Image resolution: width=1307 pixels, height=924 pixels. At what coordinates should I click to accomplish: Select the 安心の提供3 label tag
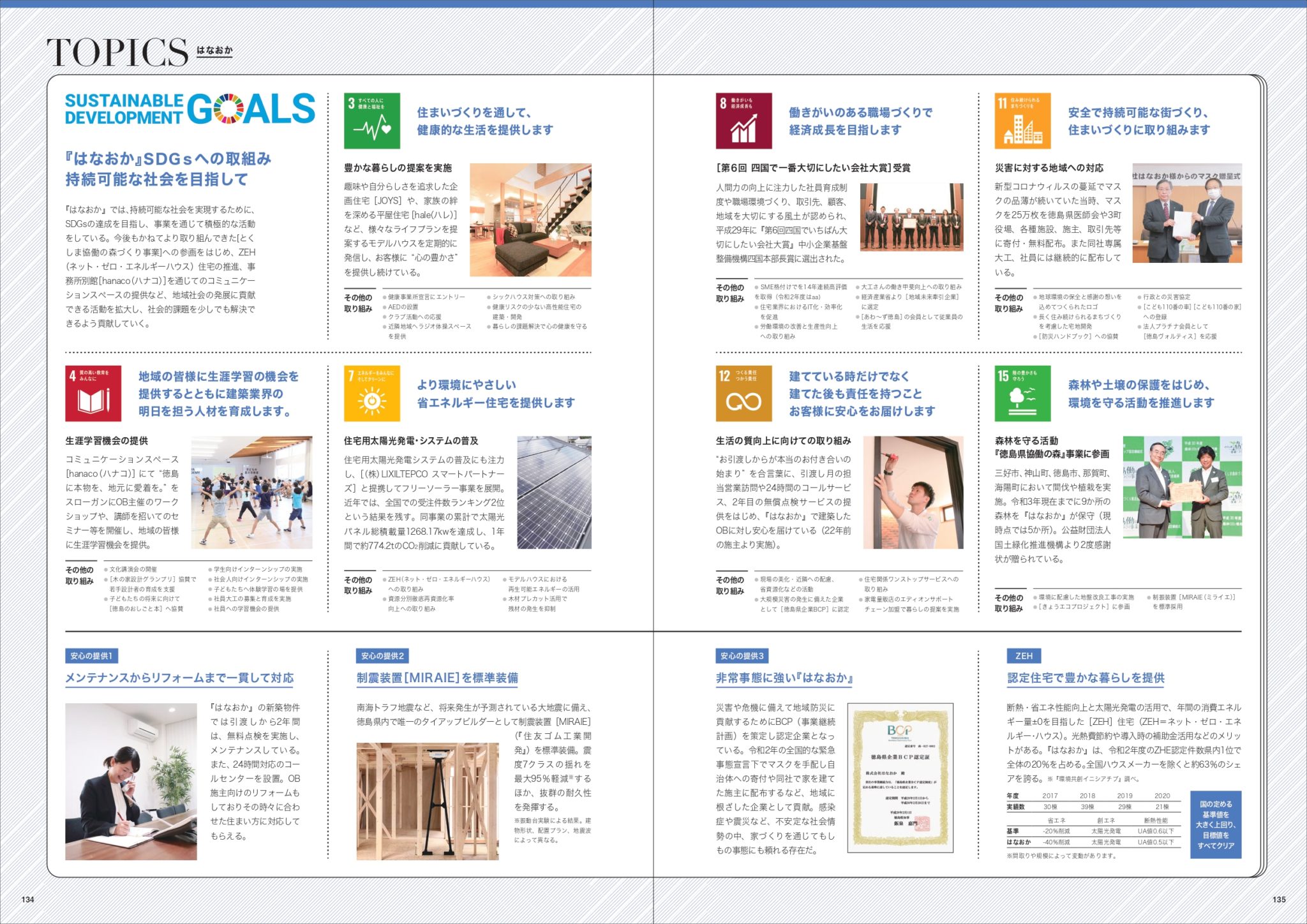(x=742, y=656)
